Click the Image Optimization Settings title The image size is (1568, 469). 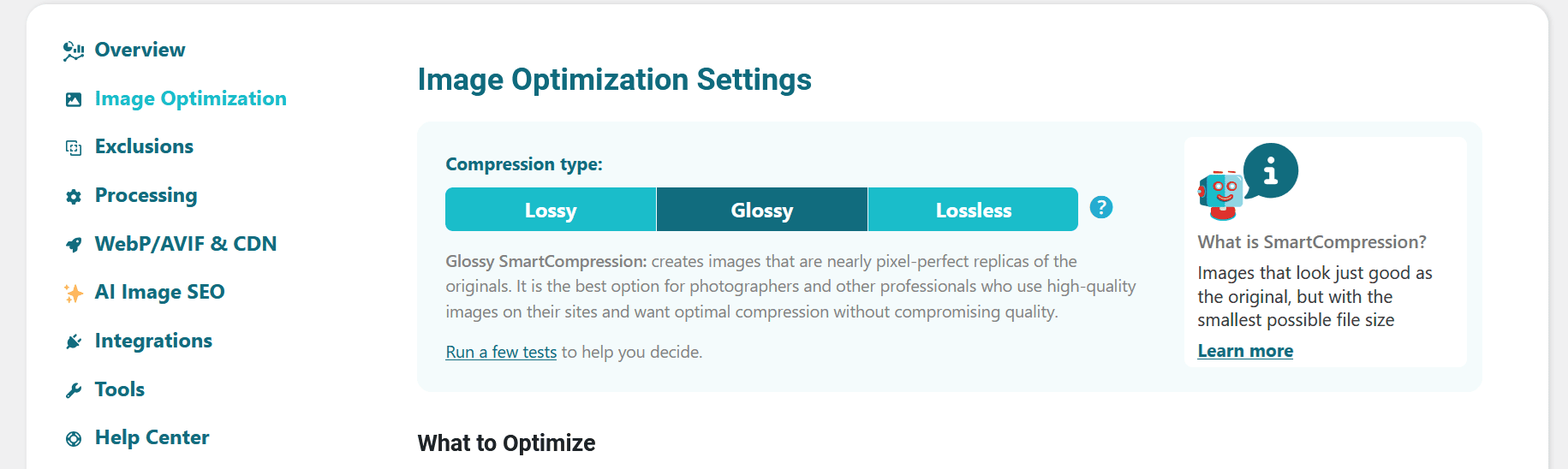click(x=614, y=80)
